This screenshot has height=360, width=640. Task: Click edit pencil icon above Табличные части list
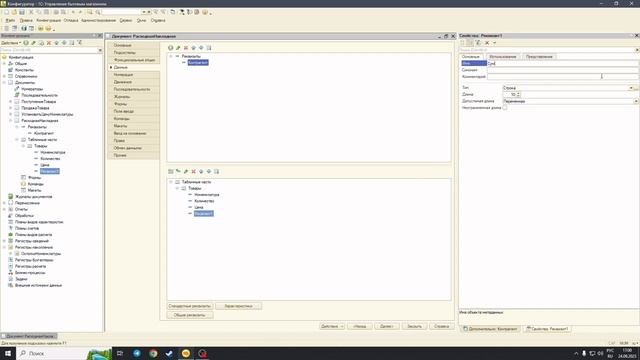tap(186, 171)
